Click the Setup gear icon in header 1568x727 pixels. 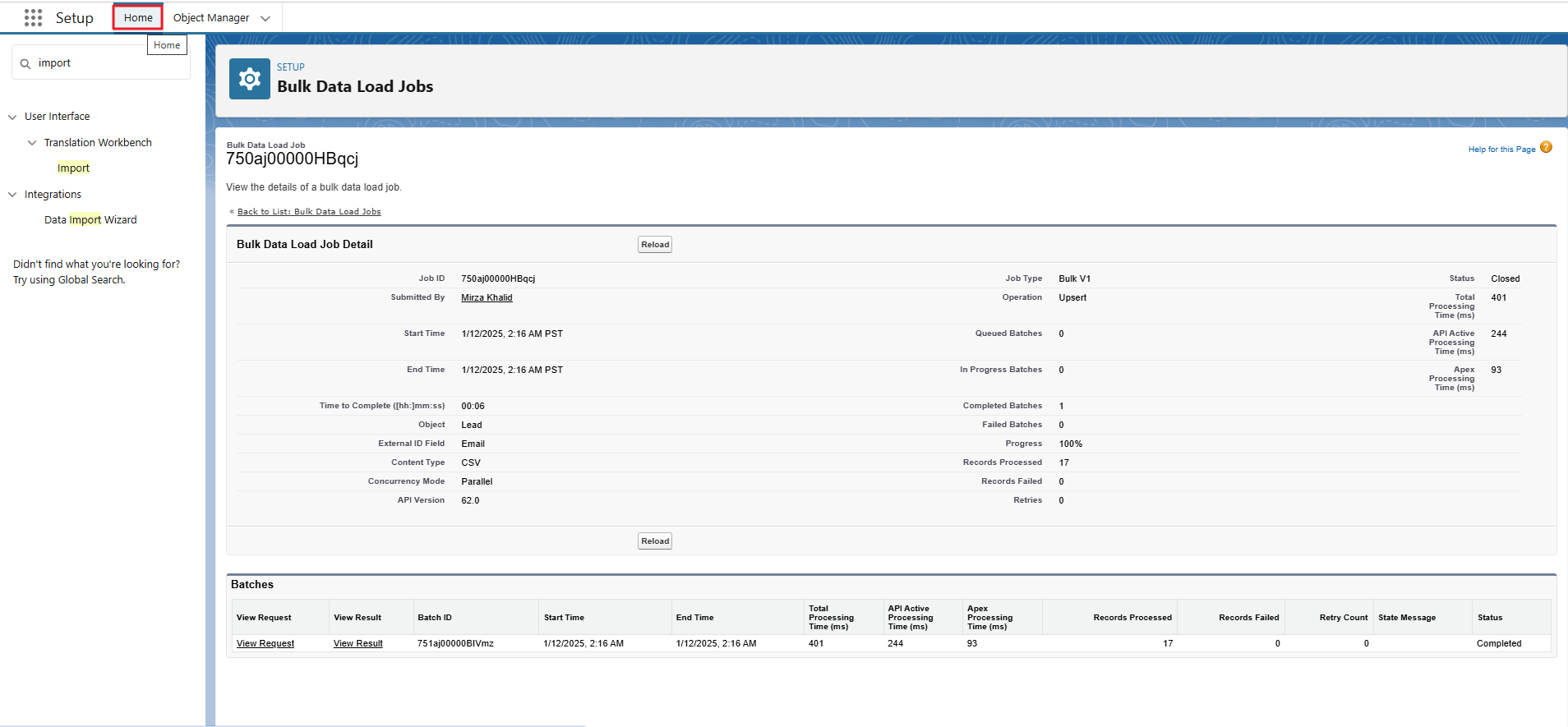pos(250,79)
